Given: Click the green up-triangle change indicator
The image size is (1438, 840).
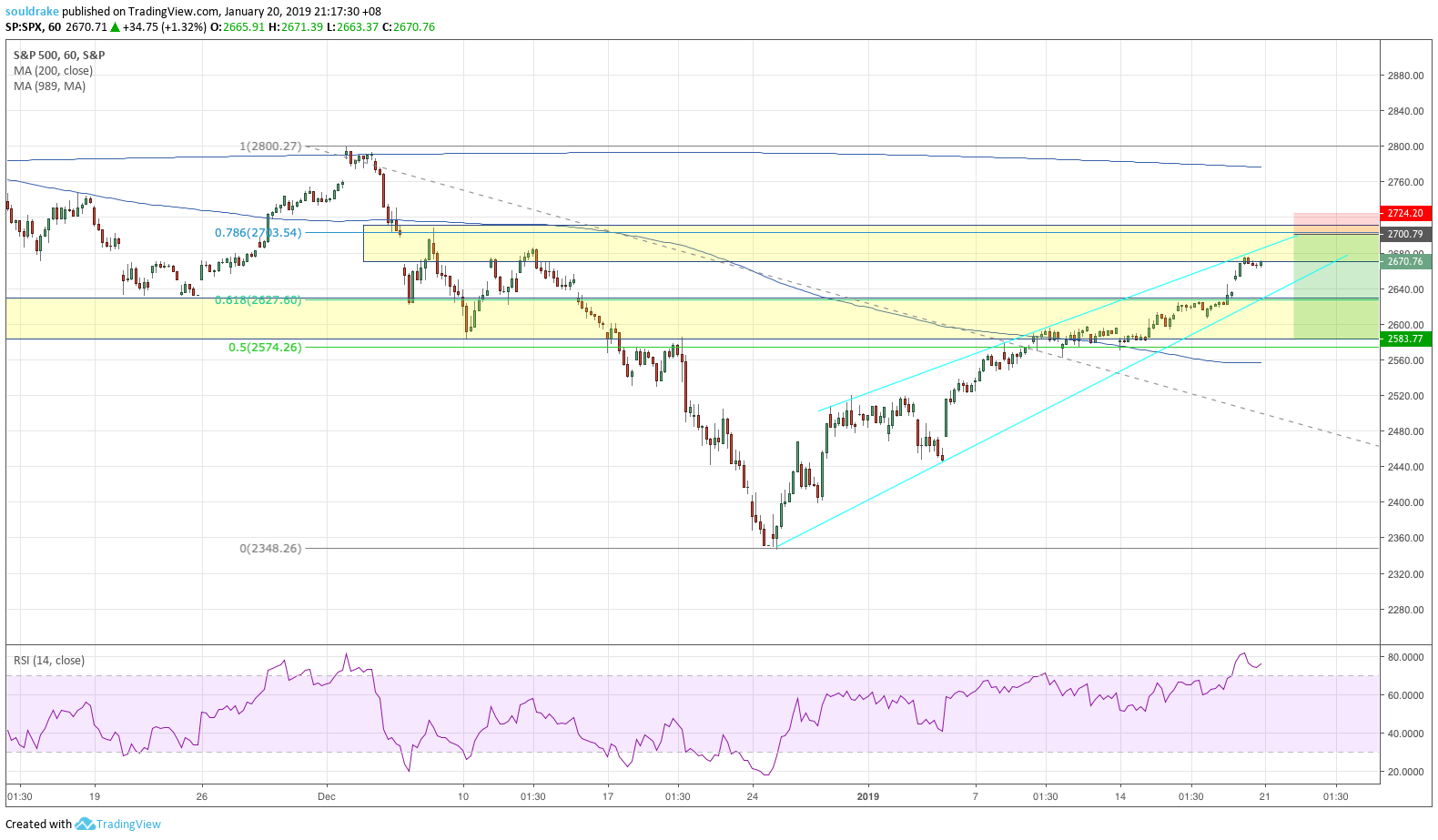Looking at the screenshot, I should [116, 27].
